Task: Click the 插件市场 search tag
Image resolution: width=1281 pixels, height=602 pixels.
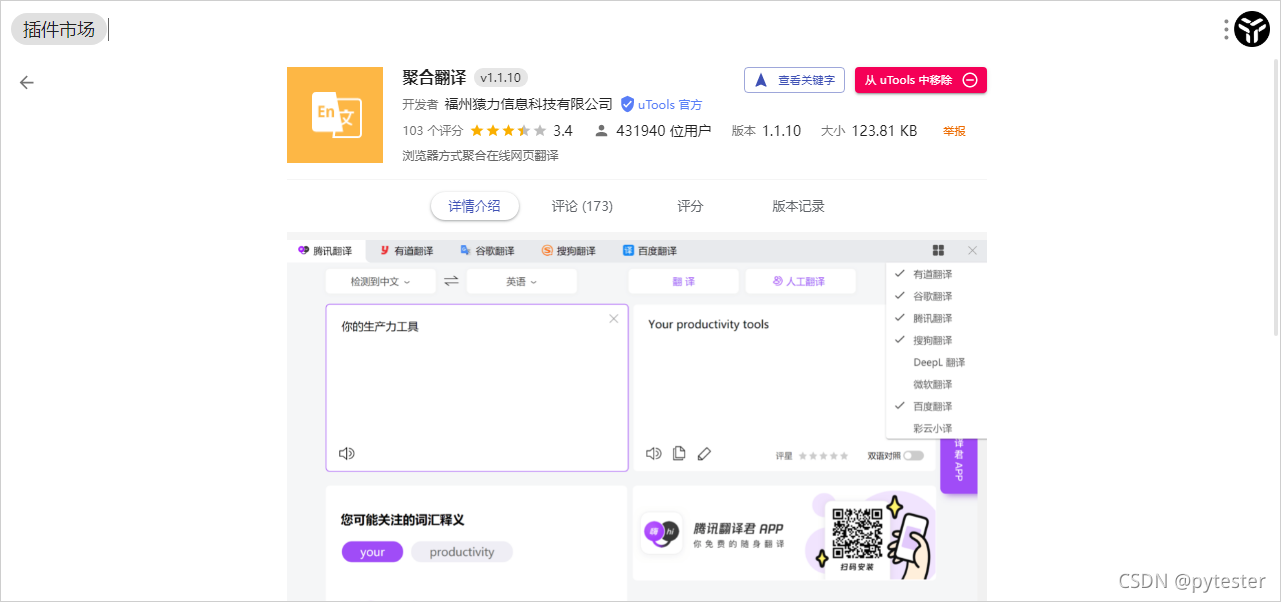Action: tap(59, 30)
